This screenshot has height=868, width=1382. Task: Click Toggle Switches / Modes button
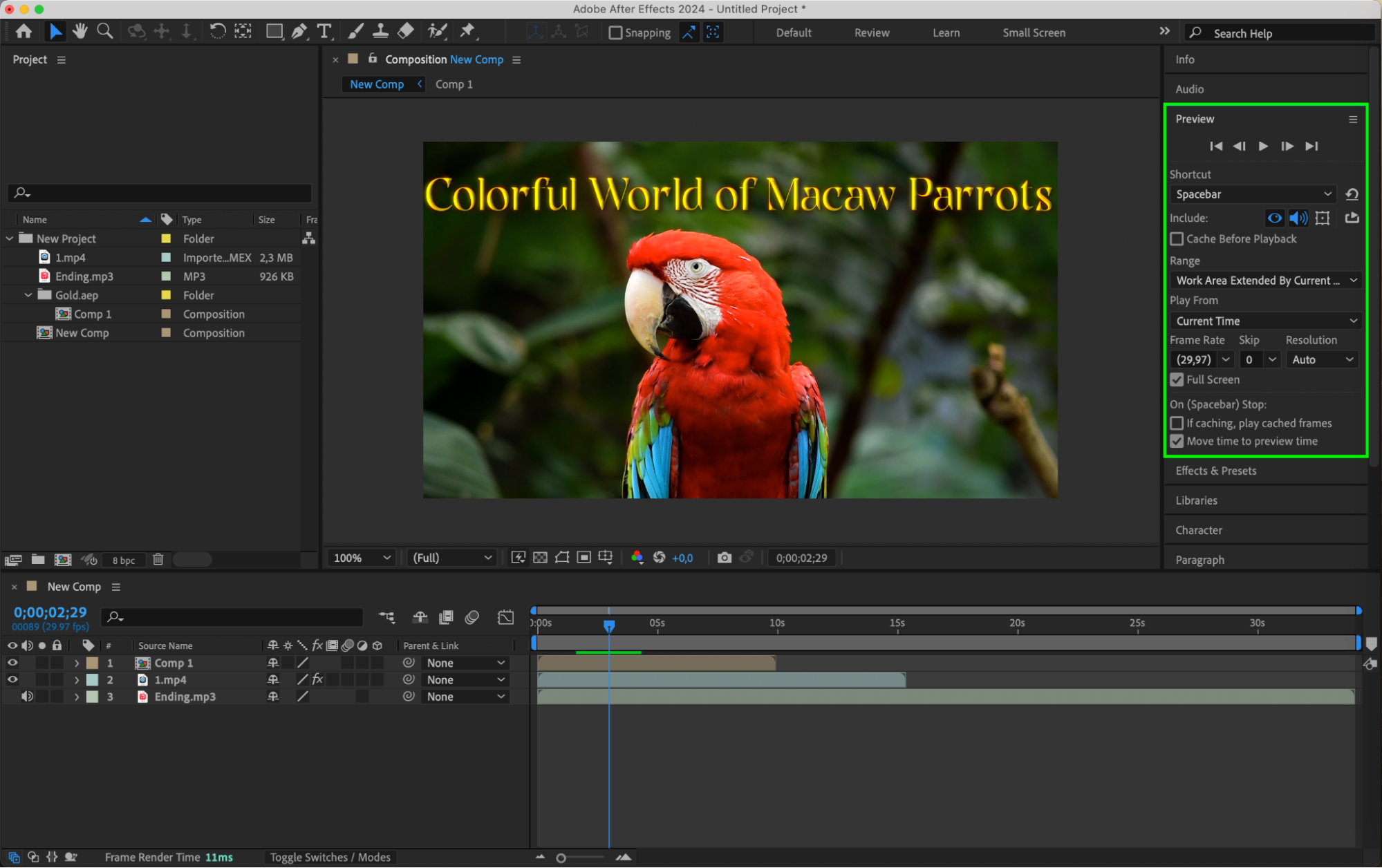click(x=330, y=857)
